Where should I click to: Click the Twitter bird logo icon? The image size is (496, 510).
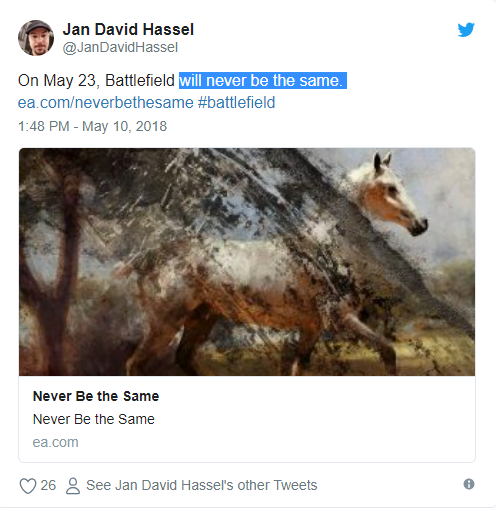tap(466, 30)
